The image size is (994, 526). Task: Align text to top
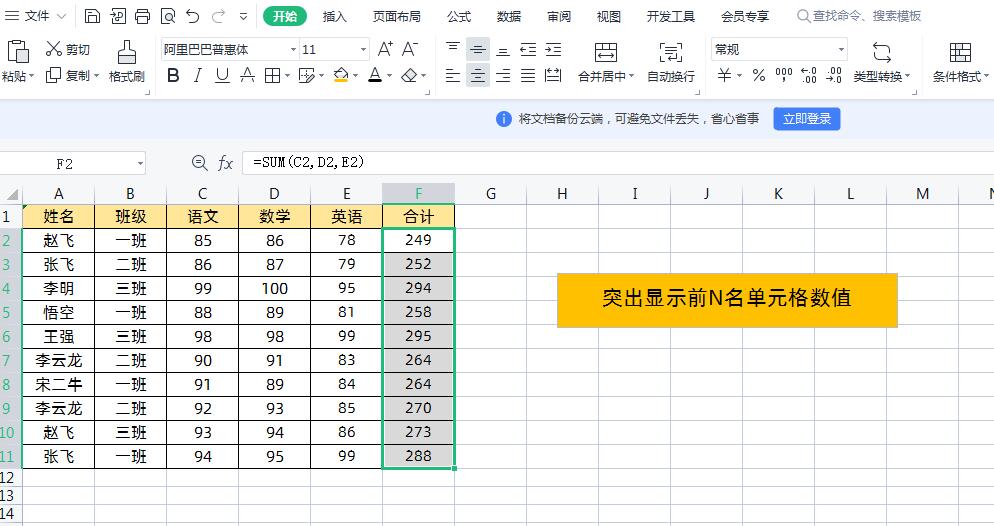[x=453, y=49]
